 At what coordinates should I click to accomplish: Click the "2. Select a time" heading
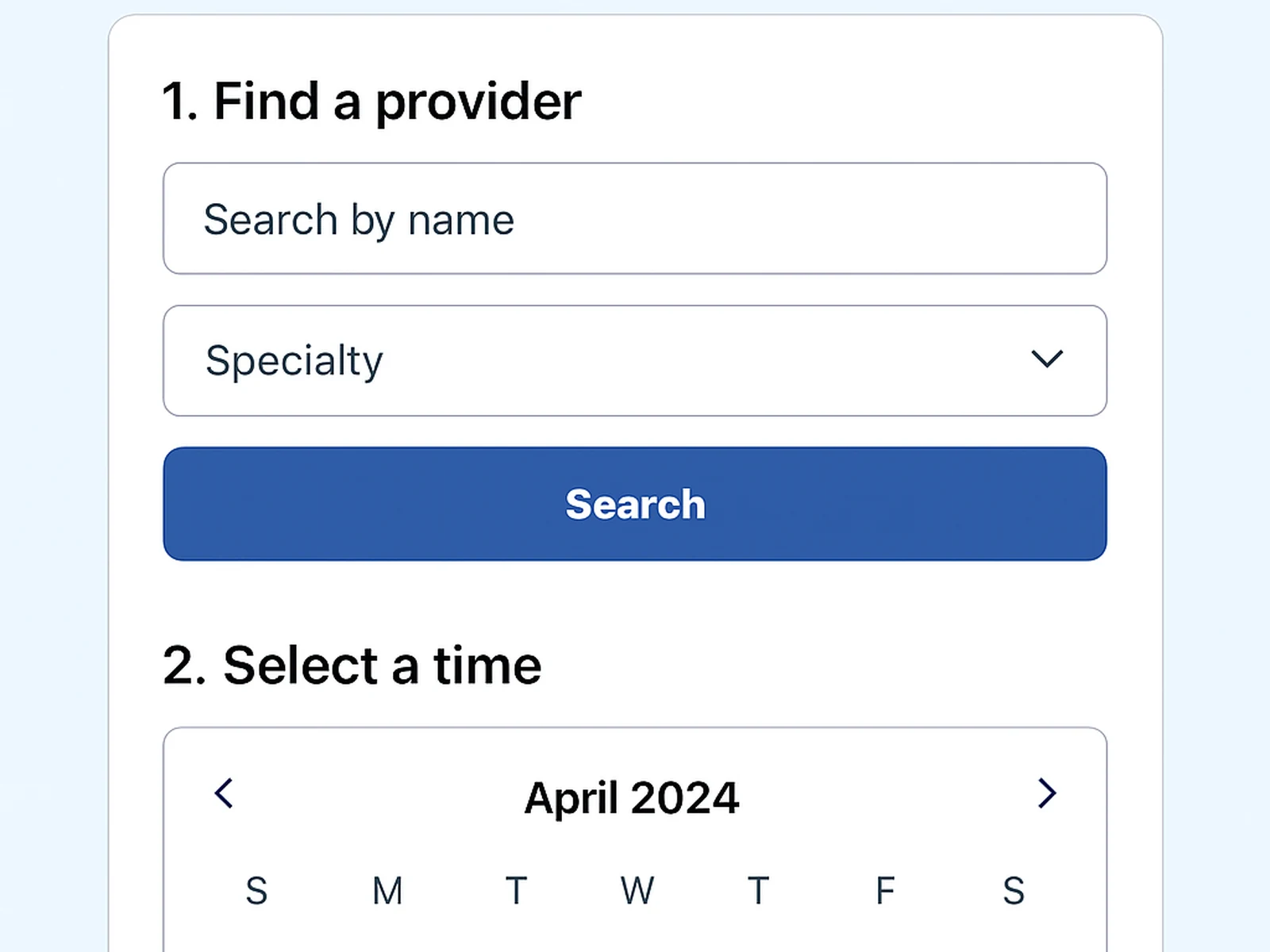[352, 665]
